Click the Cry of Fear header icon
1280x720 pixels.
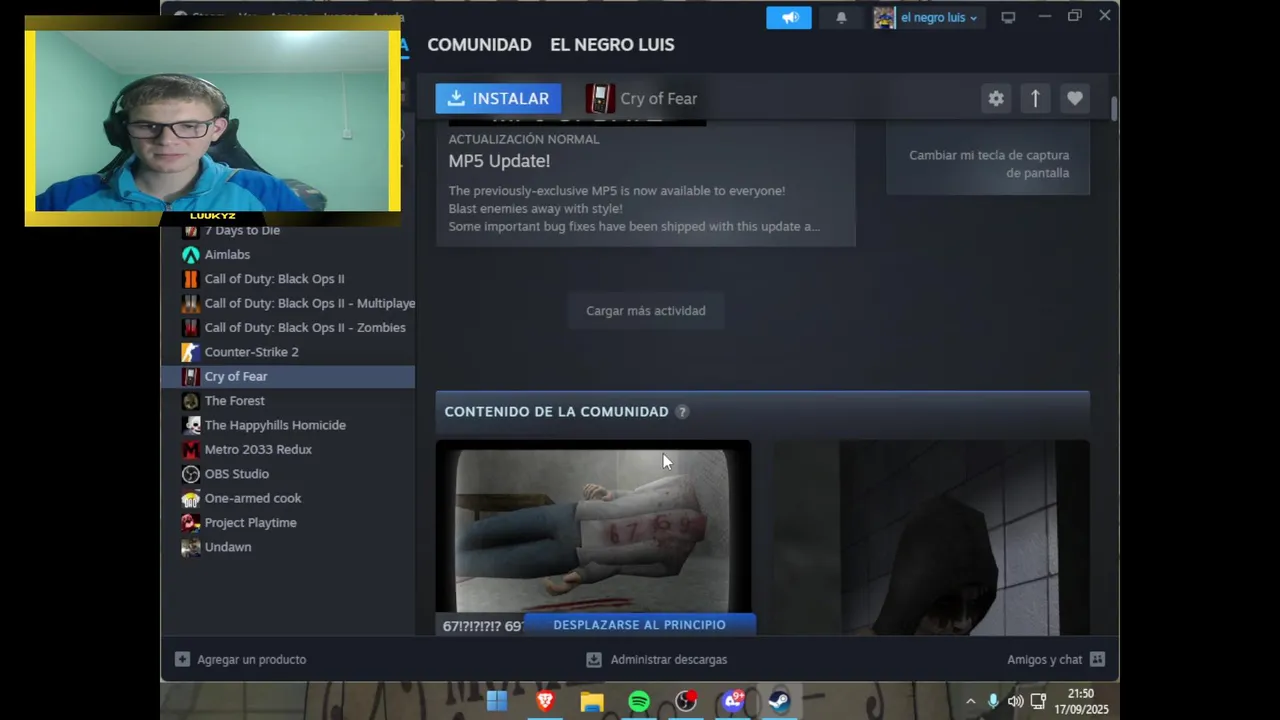point(600,98)
